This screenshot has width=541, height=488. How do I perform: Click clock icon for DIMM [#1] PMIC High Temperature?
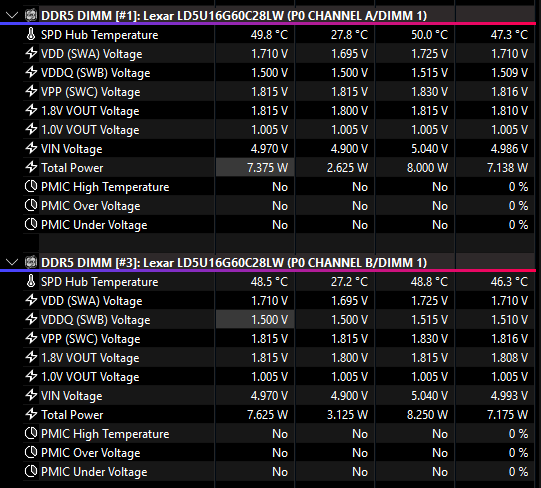[31, 186]
